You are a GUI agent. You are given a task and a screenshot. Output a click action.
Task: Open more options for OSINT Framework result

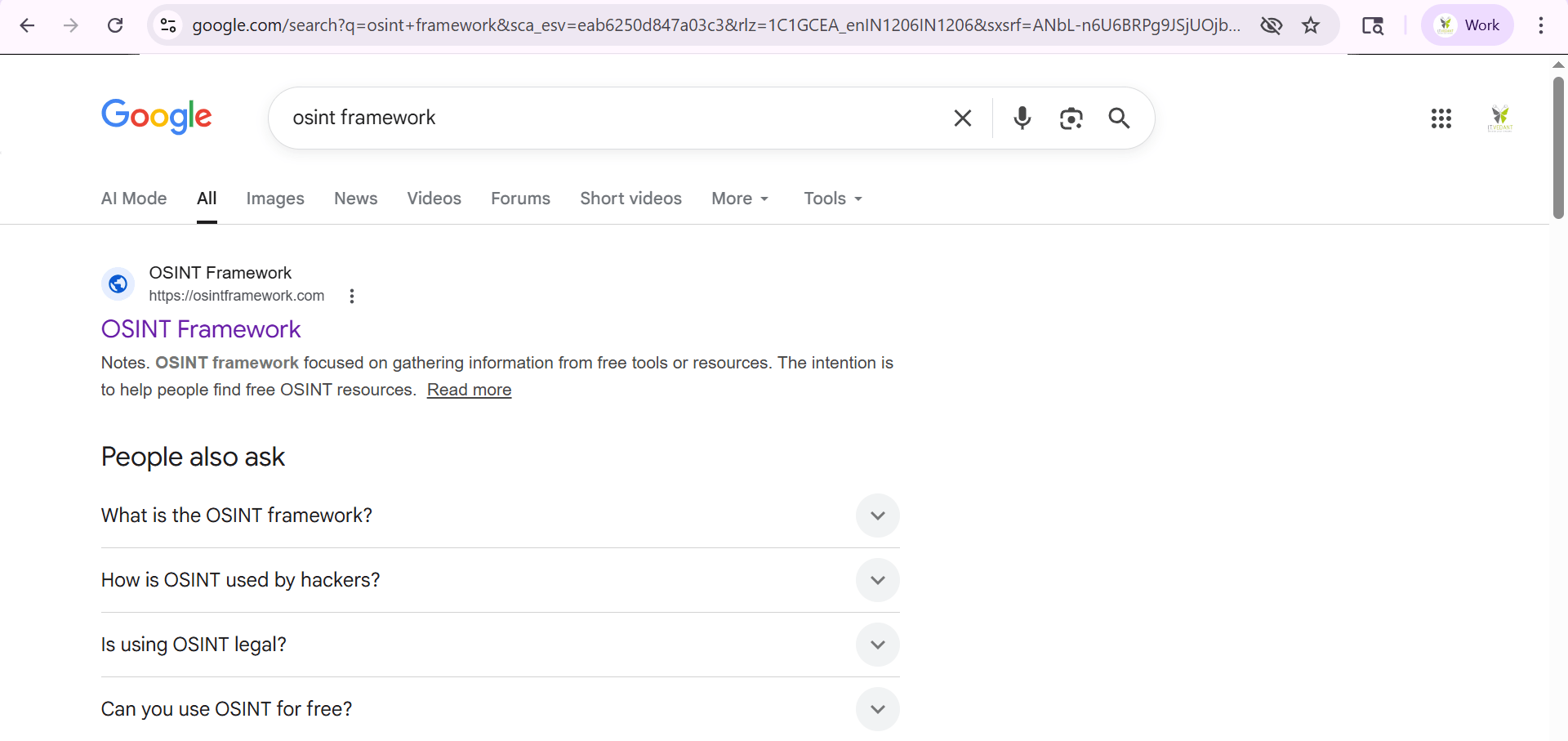click(x=352, y=296)
